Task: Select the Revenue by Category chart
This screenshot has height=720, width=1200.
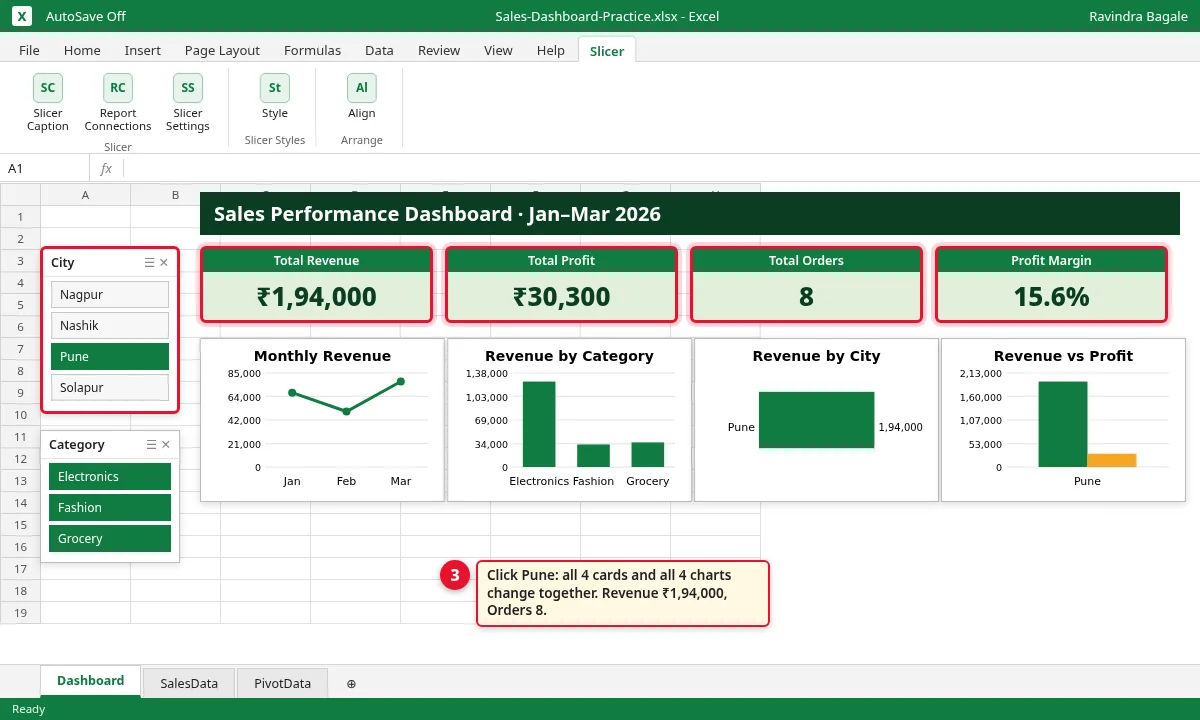Action: pos(569,420)
